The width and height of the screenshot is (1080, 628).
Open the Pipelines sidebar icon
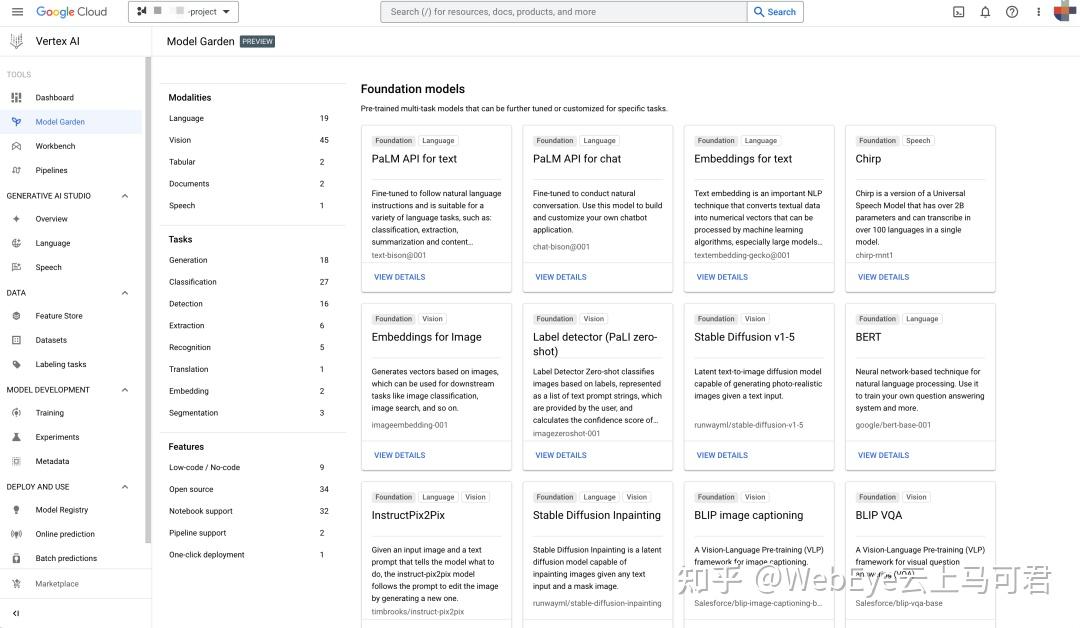click(x=17, y=169)
